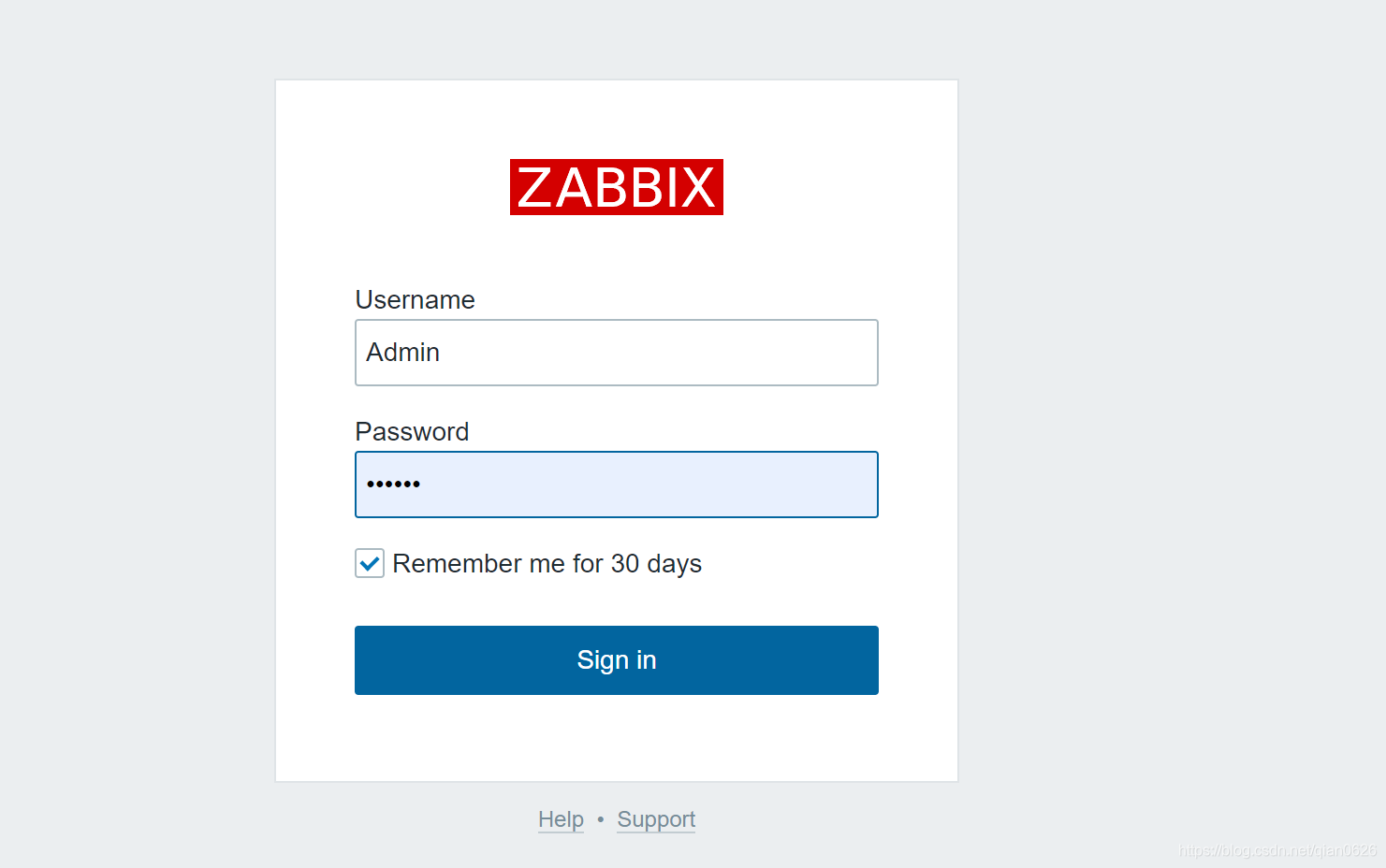Click the blog.csdn.net watermark URL

pos(1277,850)
